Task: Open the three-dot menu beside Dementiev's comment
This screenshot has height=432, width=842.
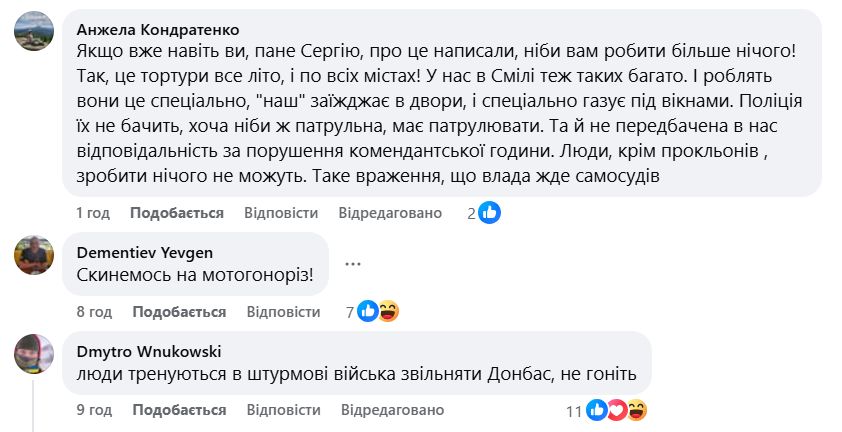Action: (352, 263)
